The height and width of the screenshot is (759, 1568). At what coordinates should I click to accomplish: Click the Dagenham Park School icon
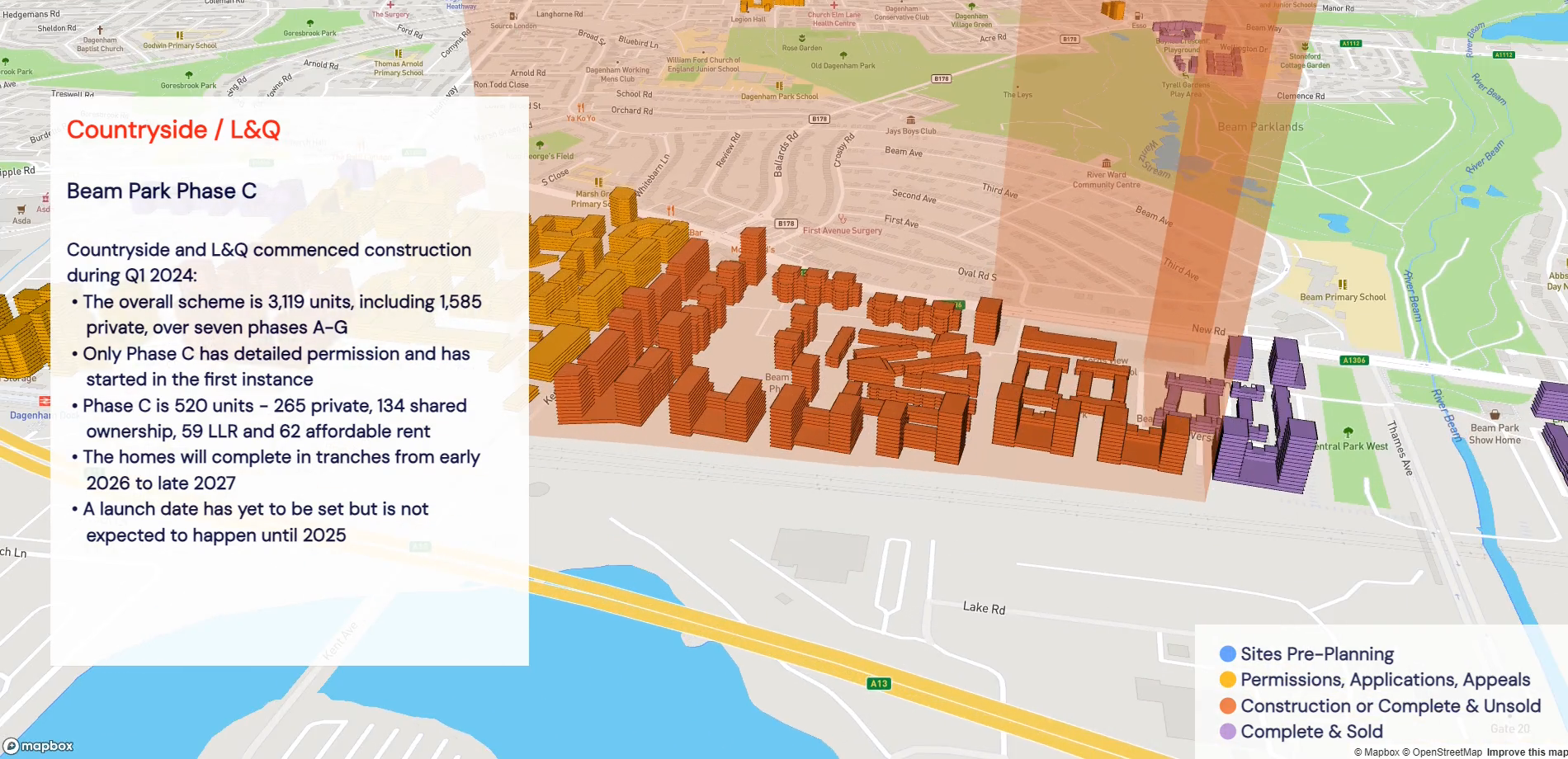point(779,86)
